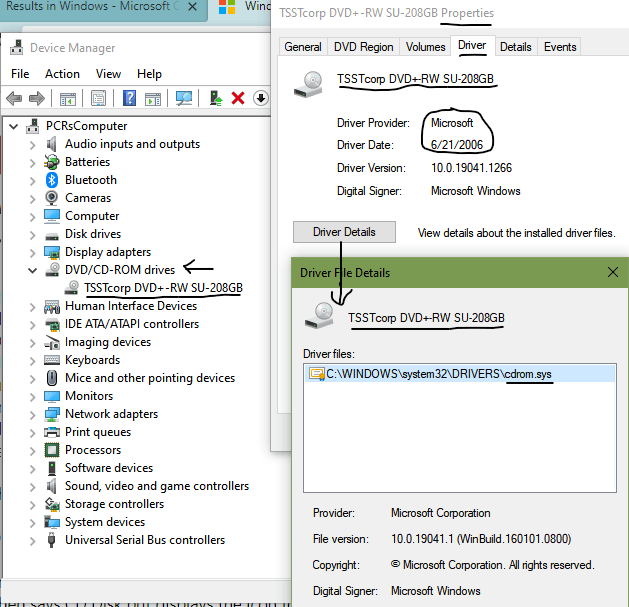The height and width of the screenshot is (607, 629).
Task: Expand Audio inputs and outputs
Action: pos(32,144)
